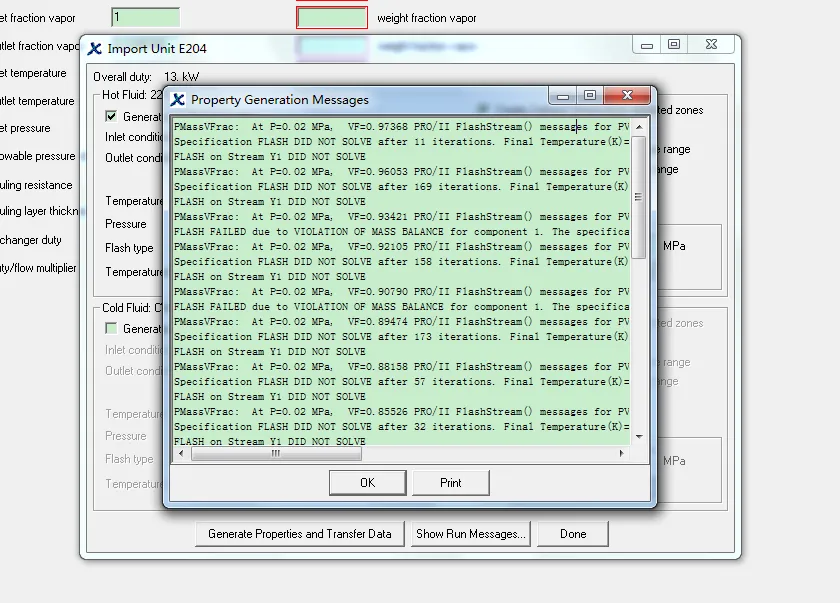Click horizontal scrollbar left arrow in messages

[181, 454]
